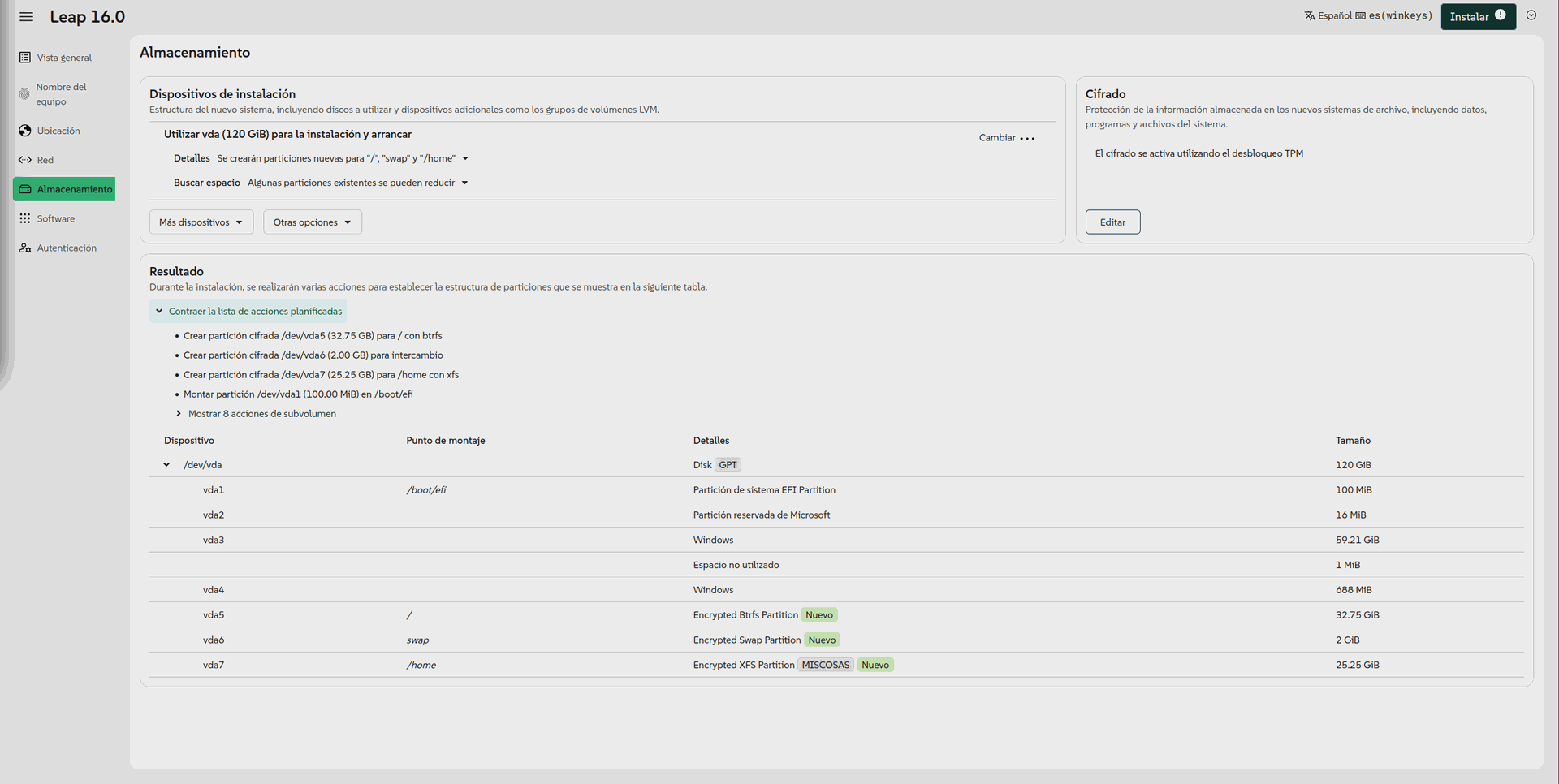
Task: Click the Software grid icon
Action: (25, 218)
